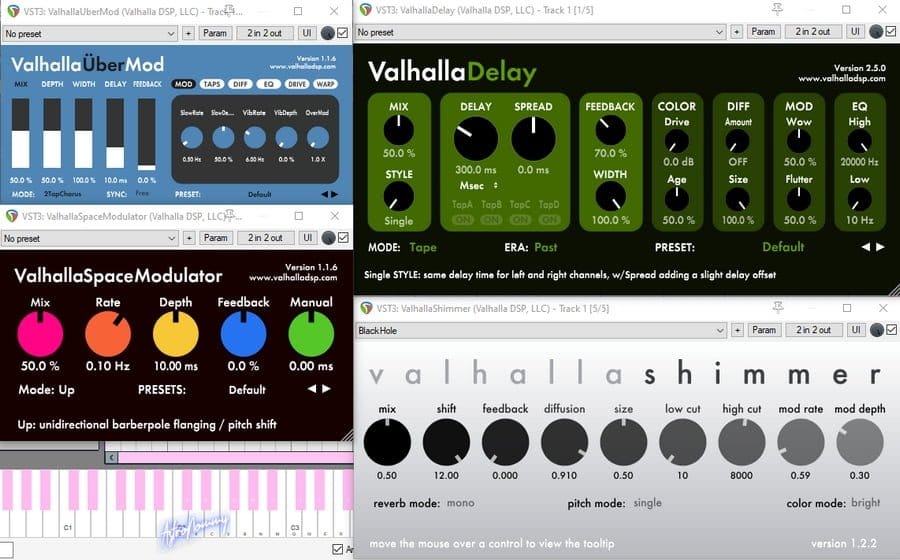Toggle TapD ON switch in ValhallaDelay
This screenshot has height=560, width=900.
(549, 220)
